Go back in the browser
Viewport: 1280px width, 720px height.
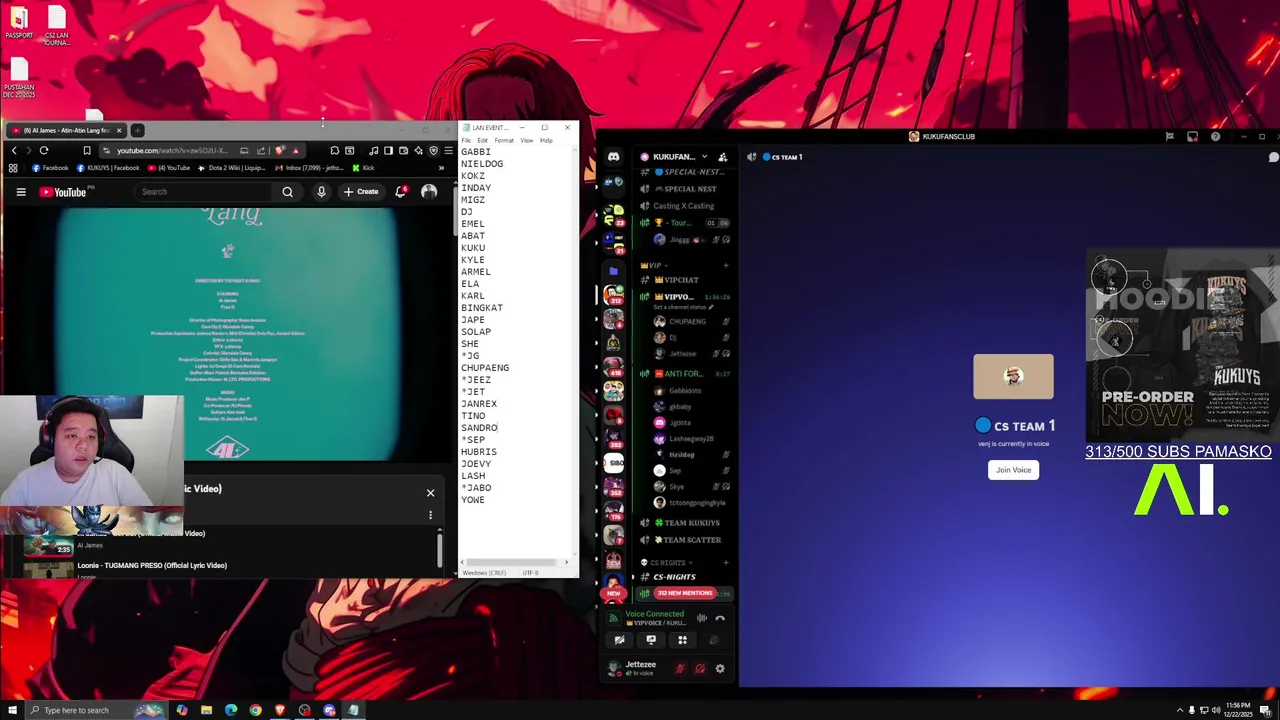14,150
